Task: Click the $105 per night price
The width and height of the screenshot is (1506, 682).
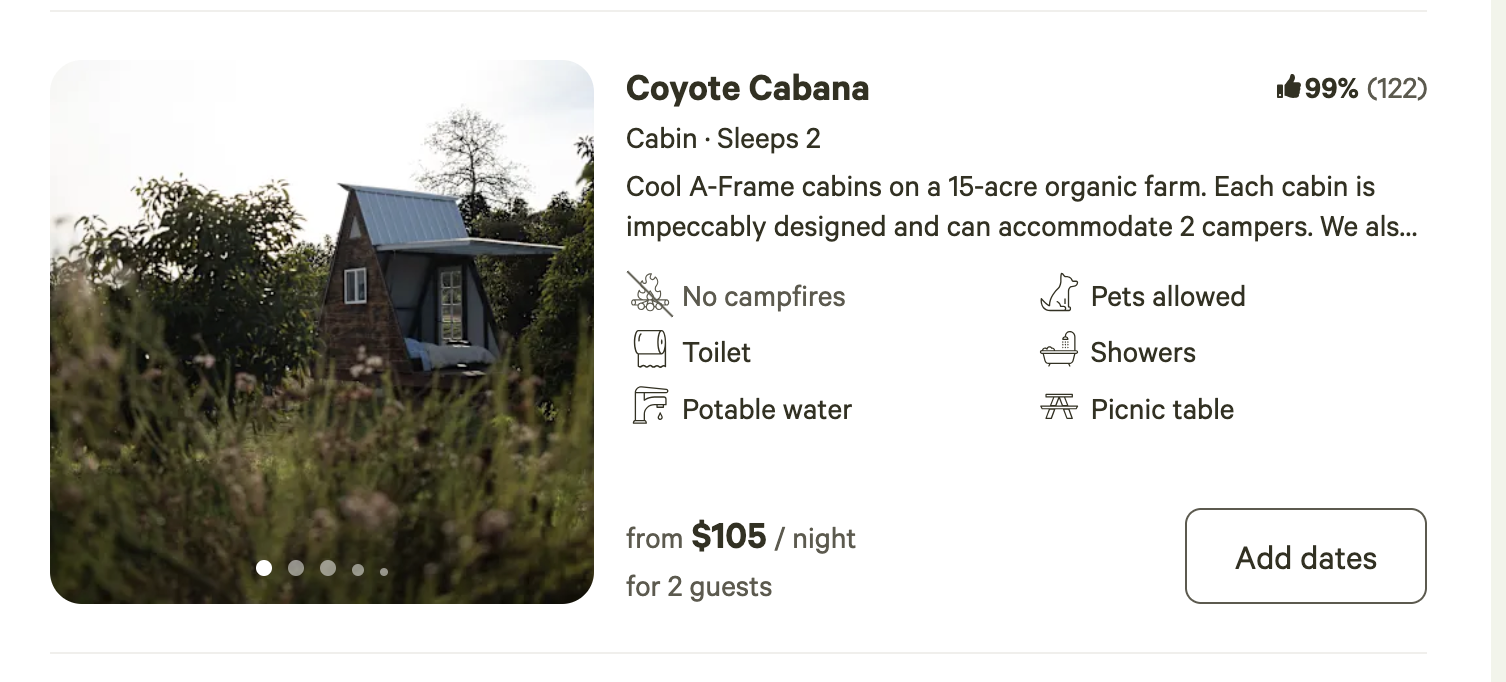Action: (x=729, y=537)
